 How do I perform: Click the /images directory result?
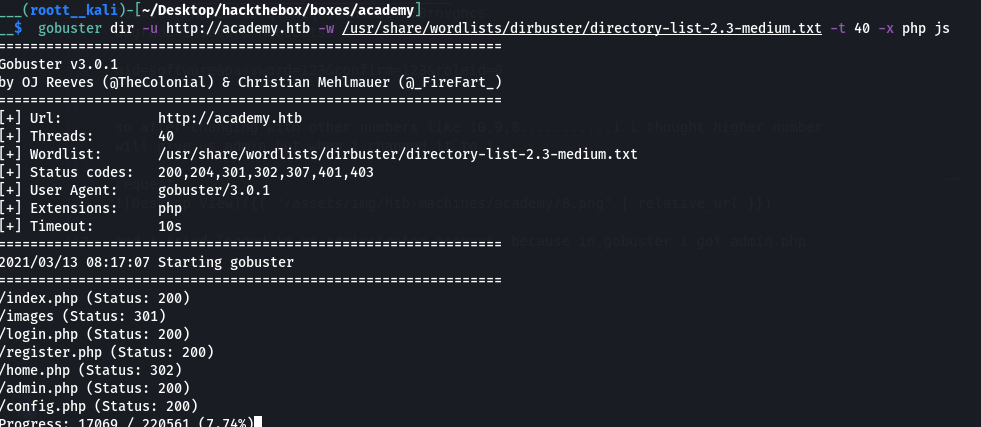[x=82, y=316]
